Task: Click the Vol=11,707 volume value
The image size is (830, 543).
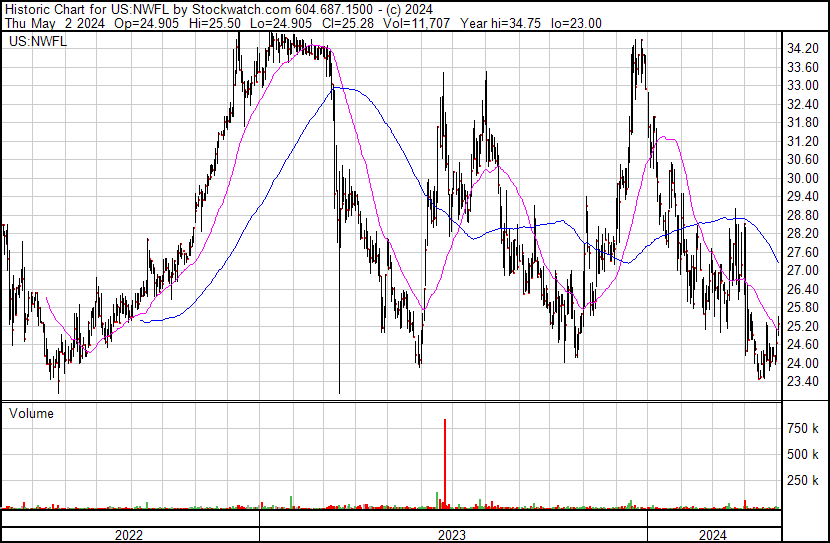Action: 416,23
